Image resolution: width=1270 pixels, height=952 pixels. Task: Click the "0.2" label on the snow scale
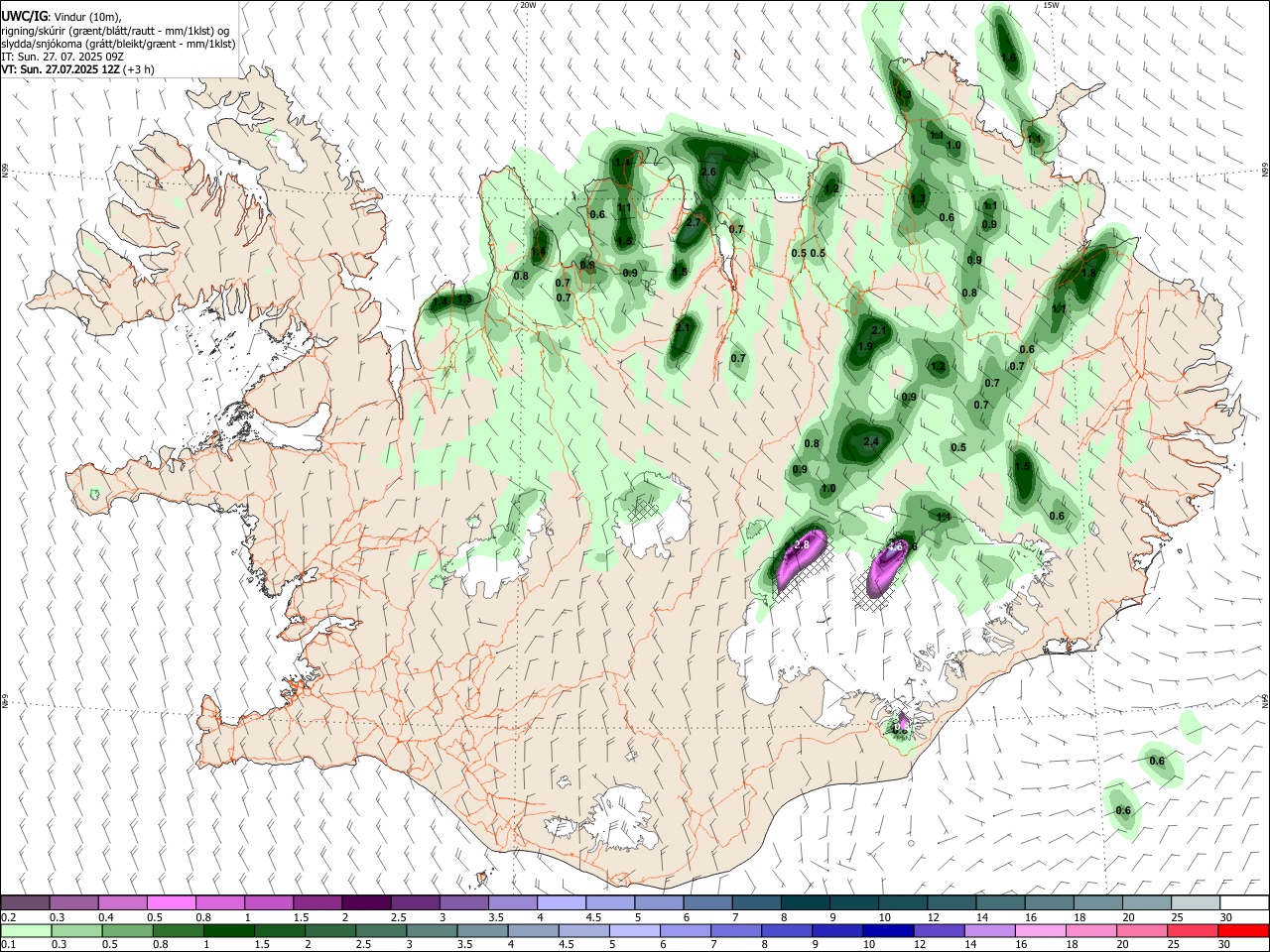[8, 917]
